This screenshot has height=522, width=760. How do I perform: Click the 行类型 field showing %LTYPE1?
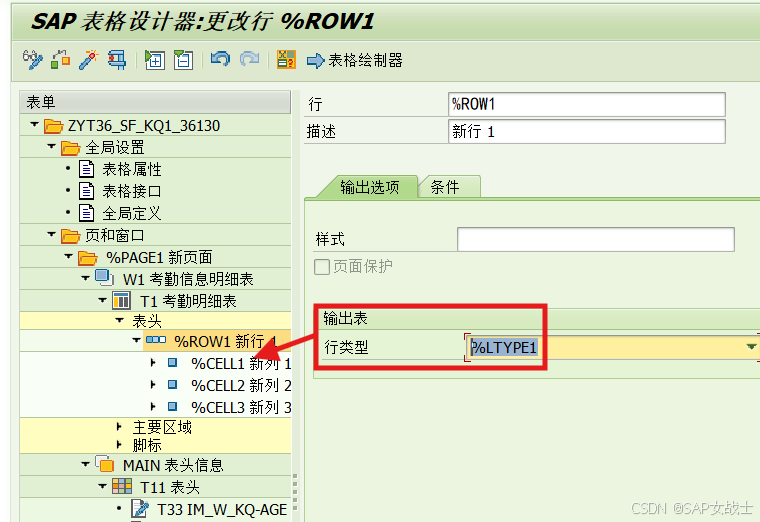click(x=611, y=347)
